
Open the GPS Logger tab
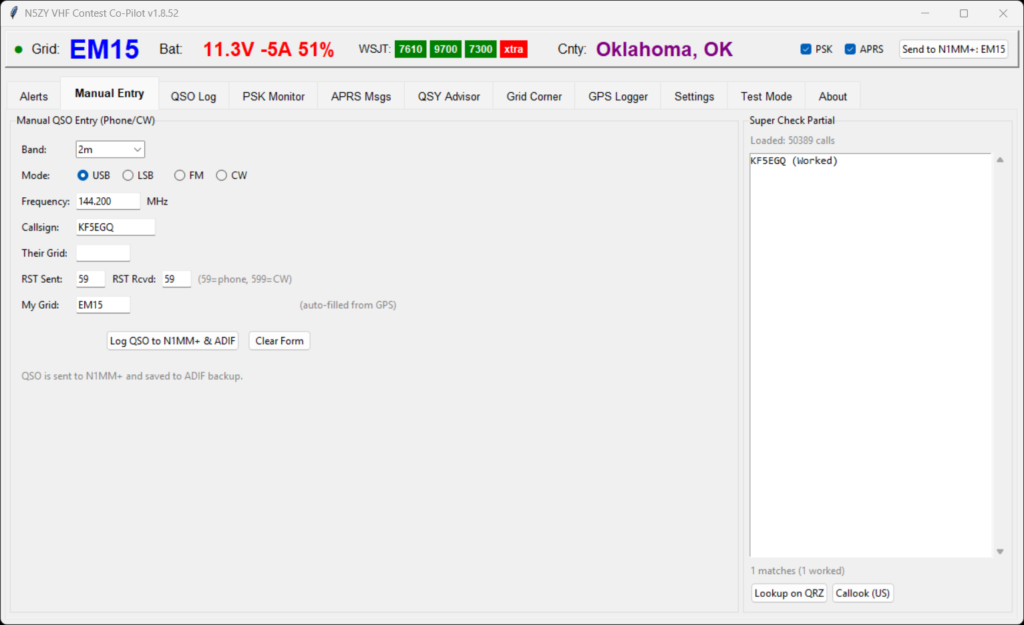tap(617, 97)
